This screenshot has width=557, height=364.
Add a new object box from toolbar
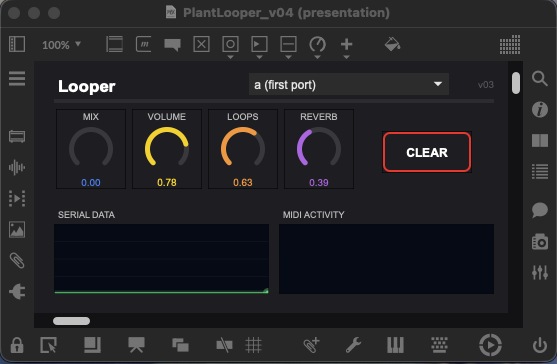click(x=115, y=44)
